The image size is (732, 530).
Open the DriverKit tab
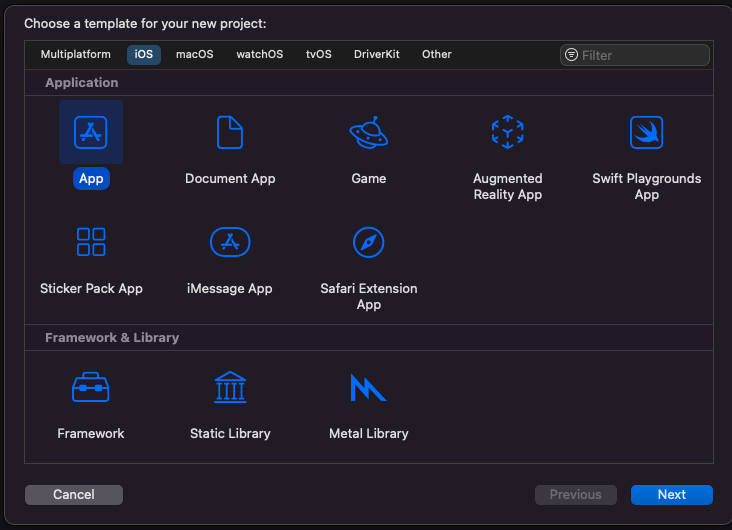376,54
